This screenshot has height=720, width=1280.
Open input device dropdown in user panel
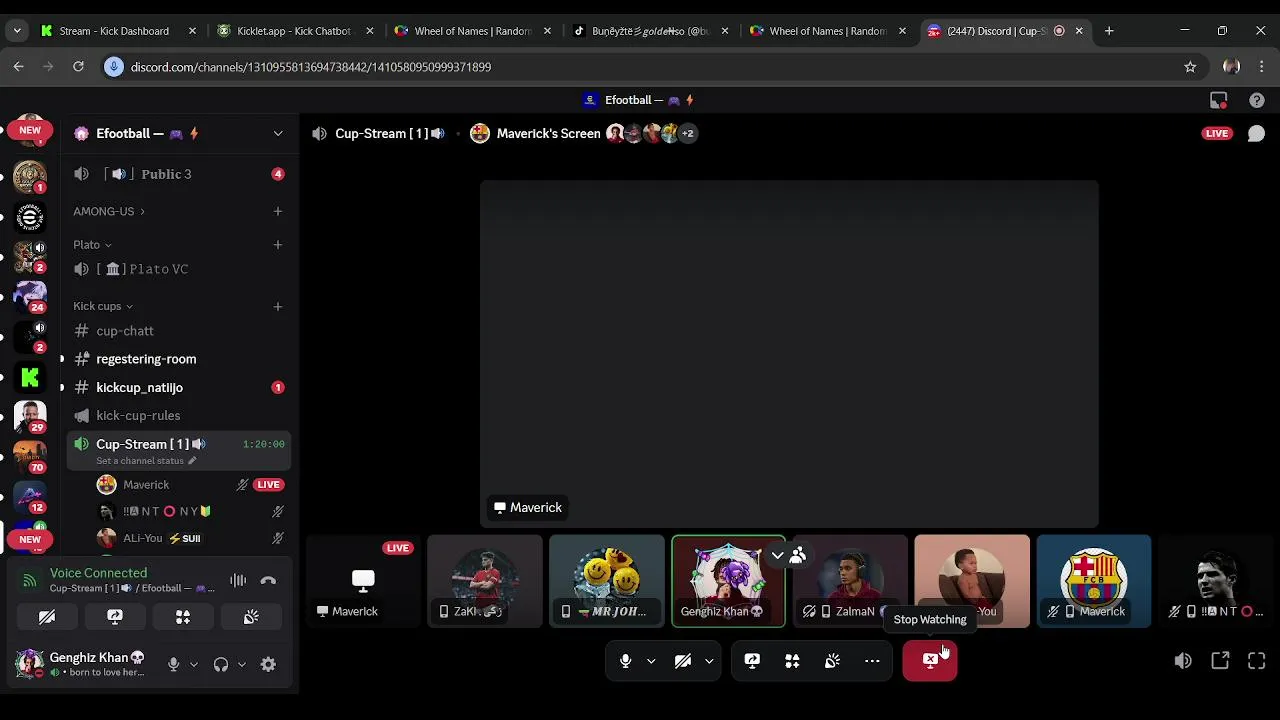point(194,664)
